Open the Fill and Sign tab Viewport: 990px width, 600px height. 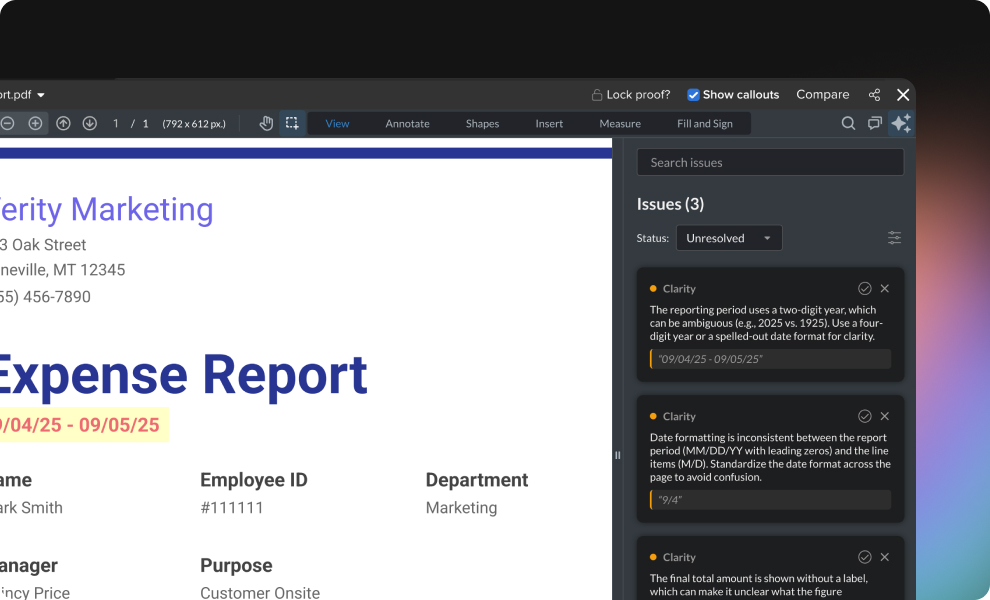tap(704, 124)
